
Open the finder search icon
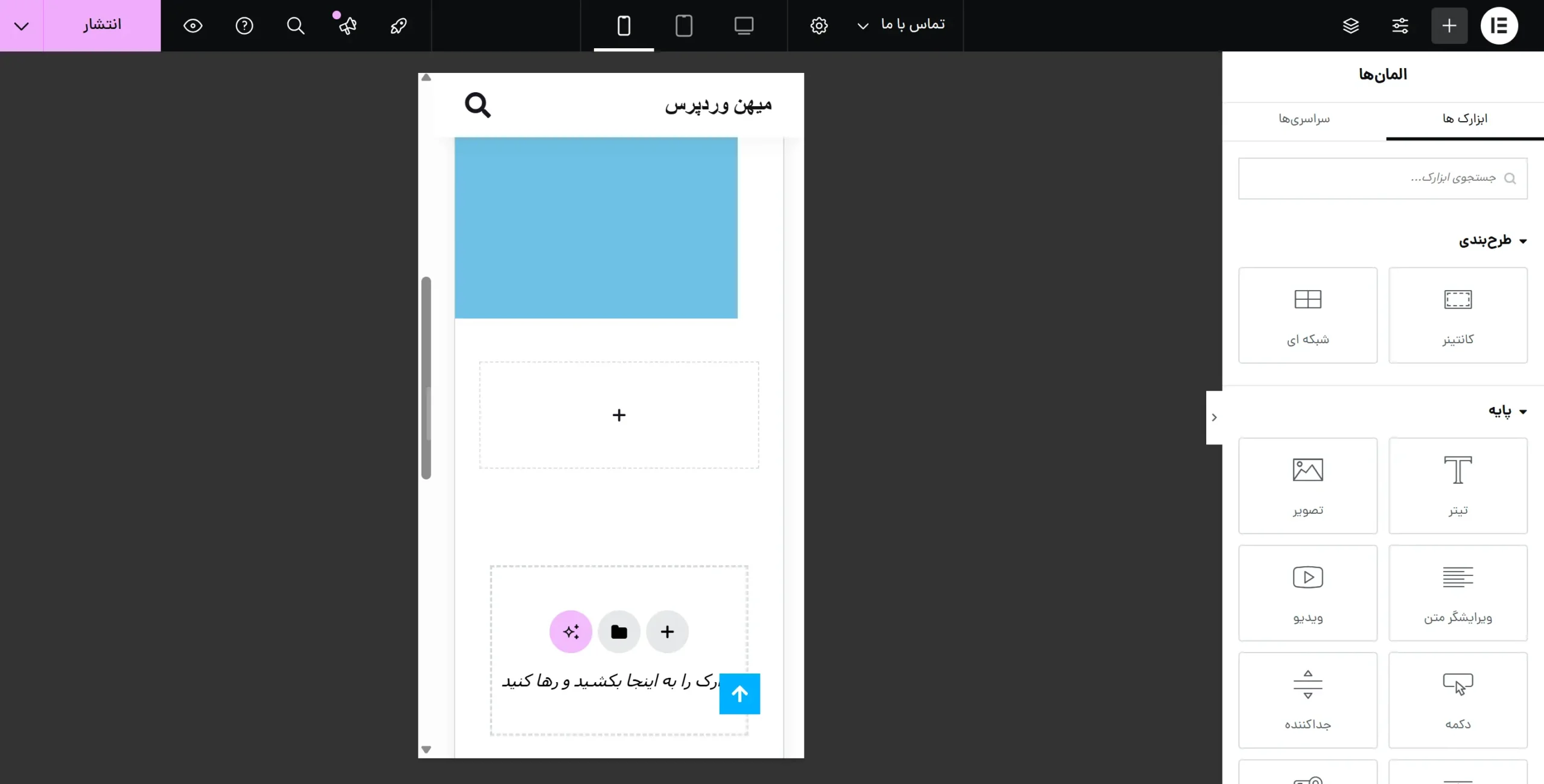[296, 25]
